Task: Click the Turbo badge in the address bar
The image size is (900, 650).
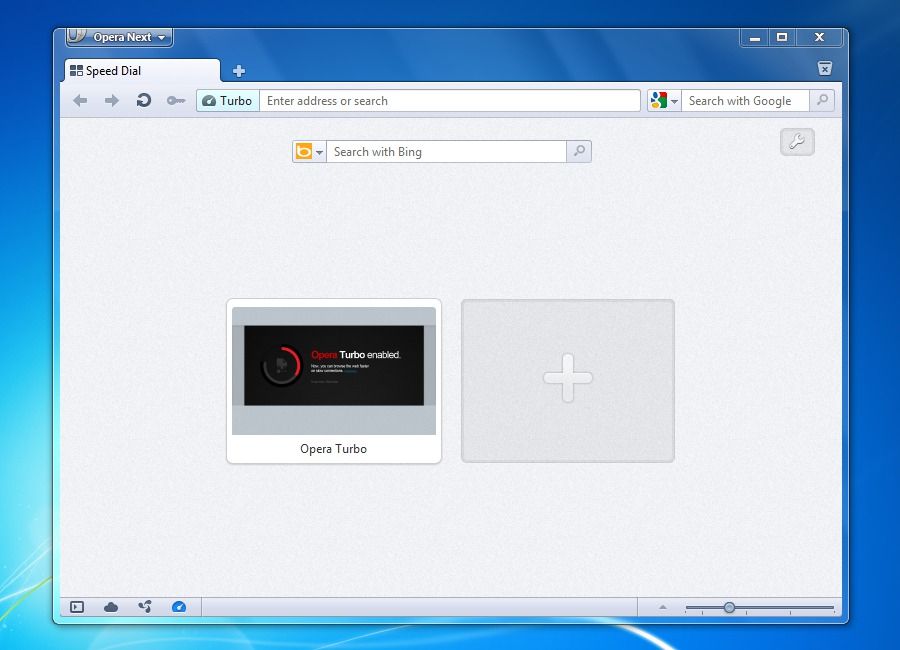Action: 226,100
